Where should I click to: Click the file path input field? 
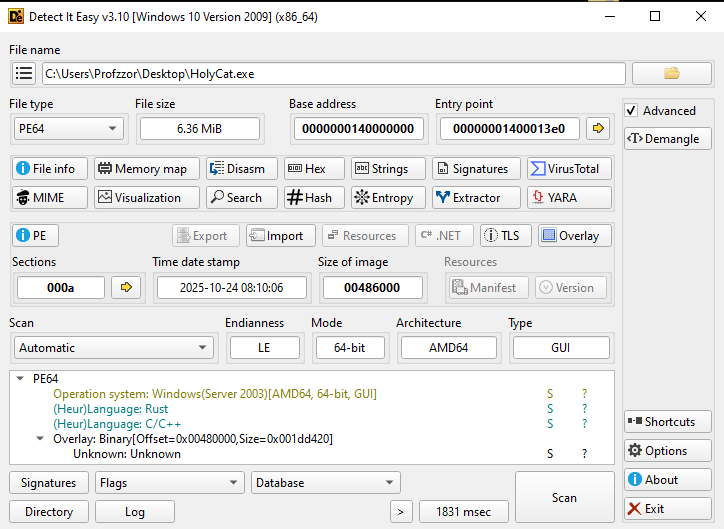pyautogui.click(x=333, y=74)
